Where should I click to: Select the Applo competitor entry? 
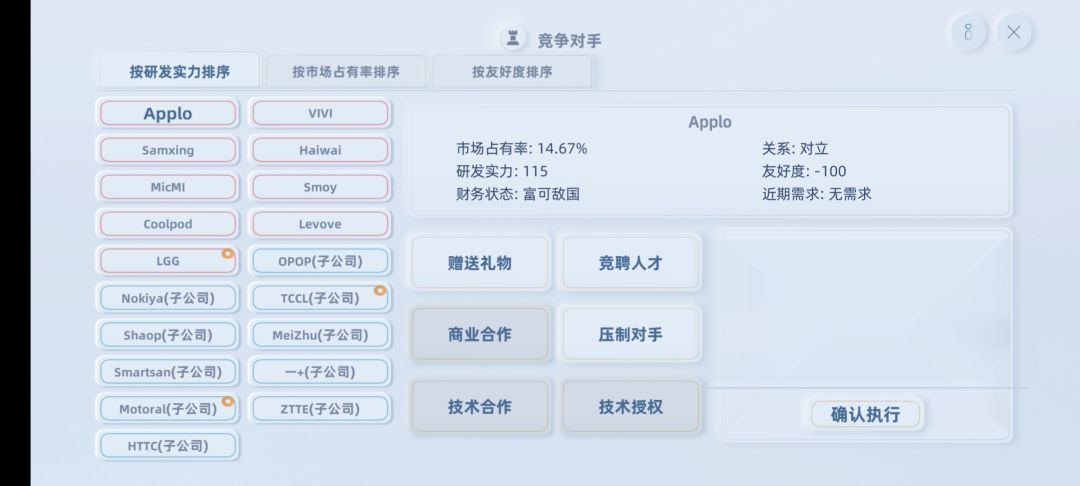[x=168, y=114]
